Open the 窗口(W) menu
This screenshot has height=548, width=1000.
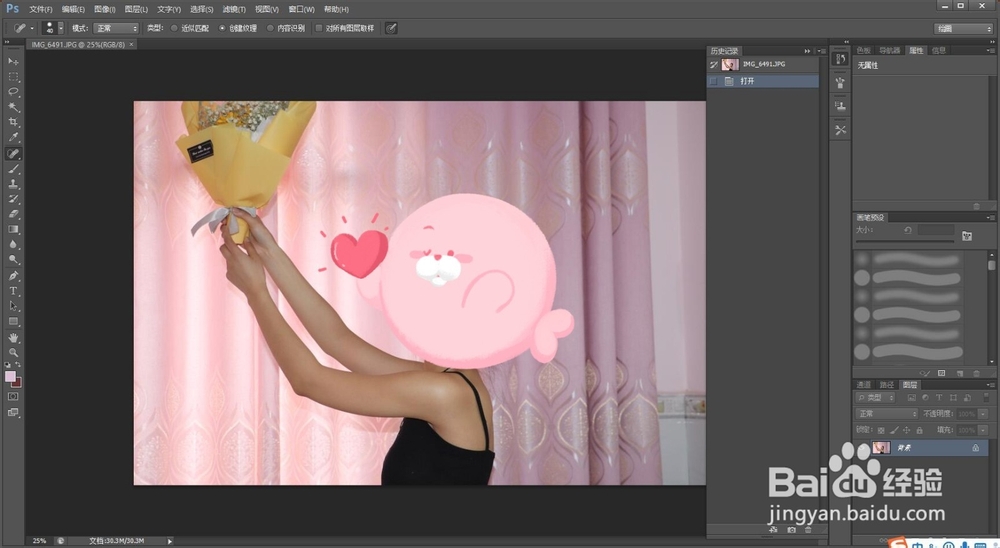[x=301, y=10]
